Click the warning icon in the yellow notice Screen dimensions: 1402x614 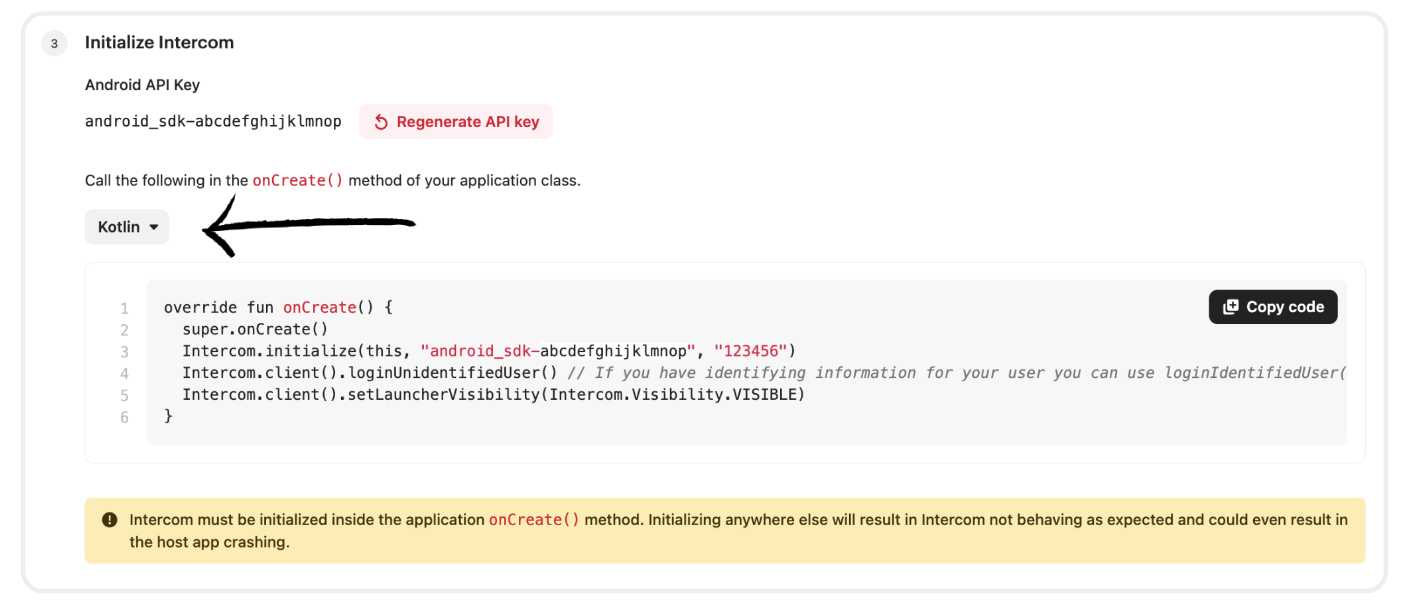(110, 520)
